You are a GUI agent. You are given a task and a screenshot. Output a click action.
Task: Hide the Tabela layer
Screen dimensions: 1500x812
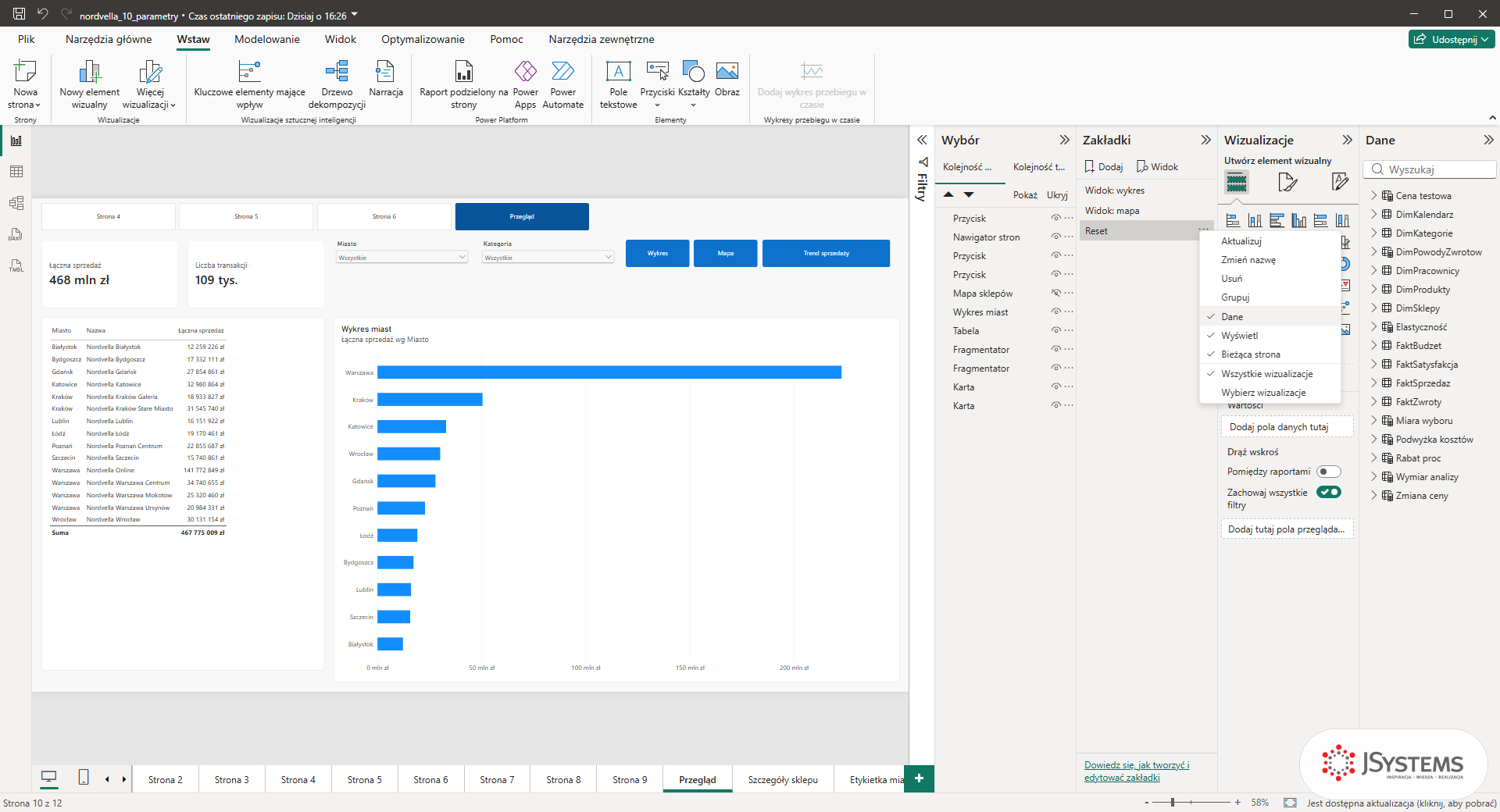1055,330
